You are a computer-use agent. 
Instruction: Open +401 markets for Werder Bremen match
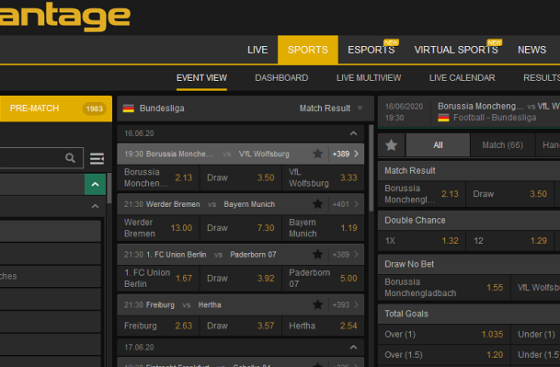tap(346, 204)
